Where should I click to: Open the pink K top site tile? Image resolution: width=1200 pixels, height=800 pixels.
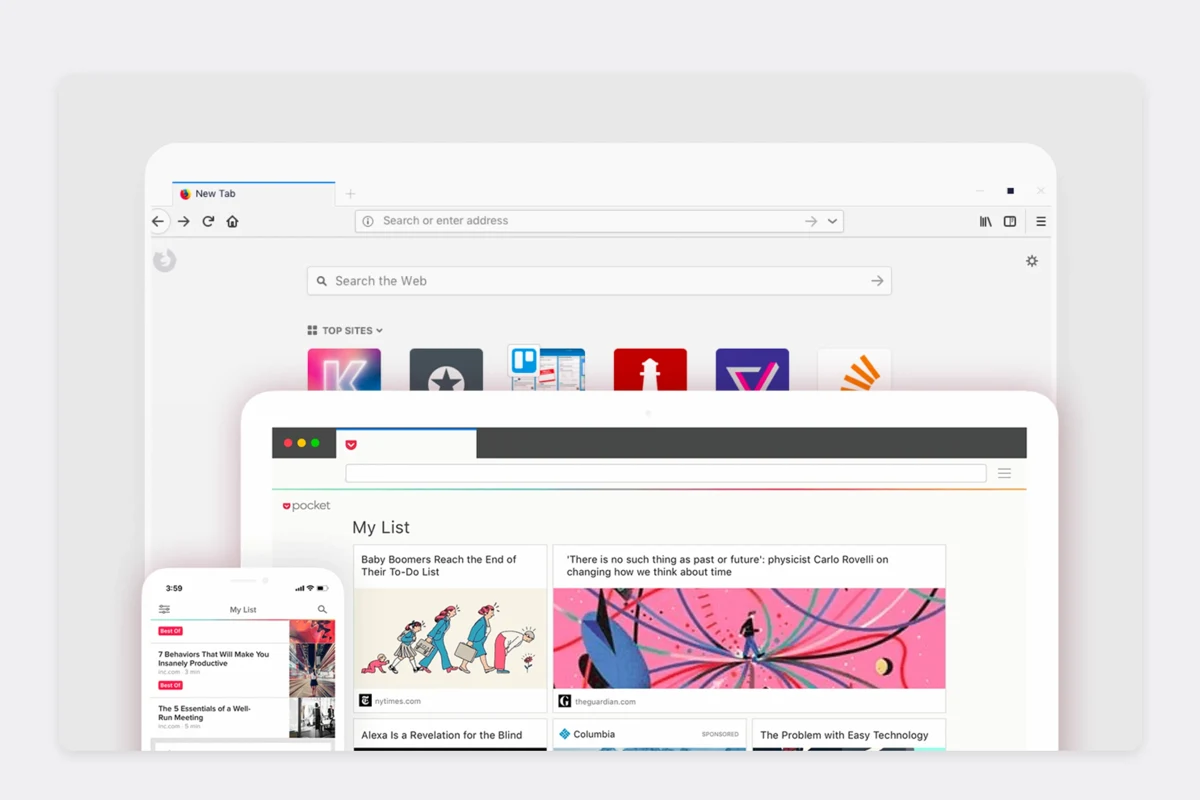coord(344,369)
